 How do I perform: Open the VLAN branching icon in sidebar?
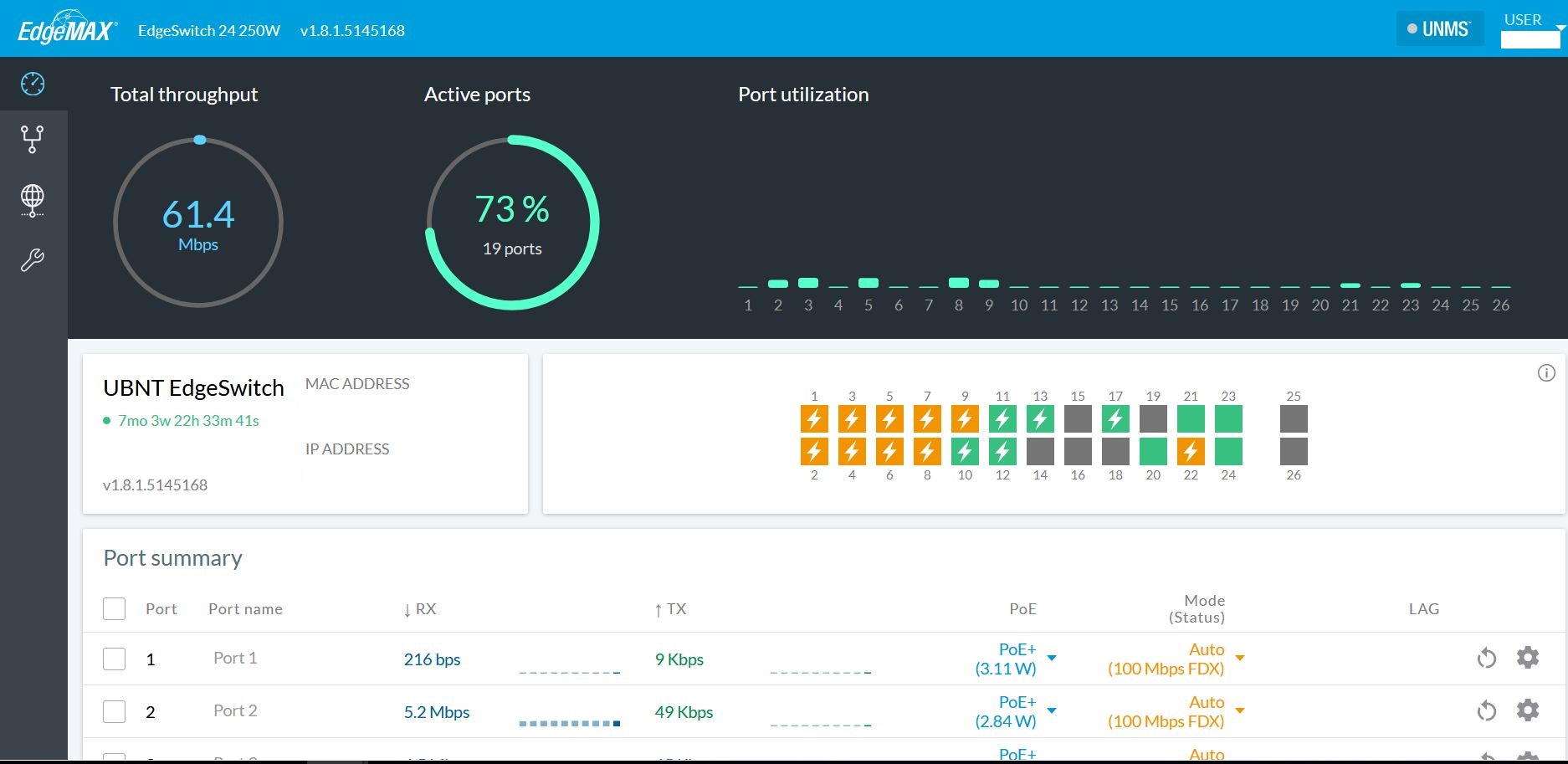coord(33,139)
